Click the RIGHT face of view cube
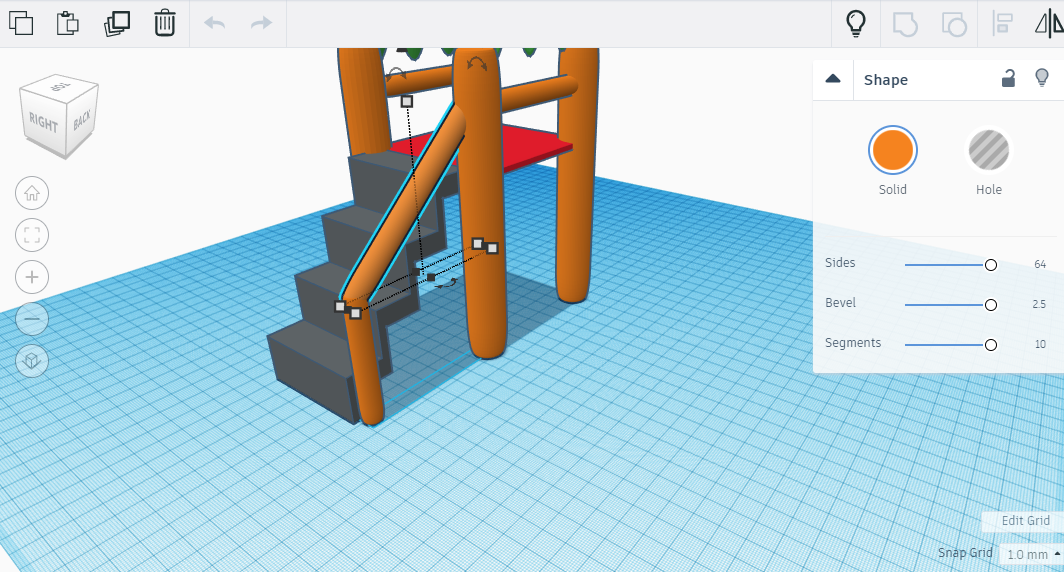 [43, 123]
